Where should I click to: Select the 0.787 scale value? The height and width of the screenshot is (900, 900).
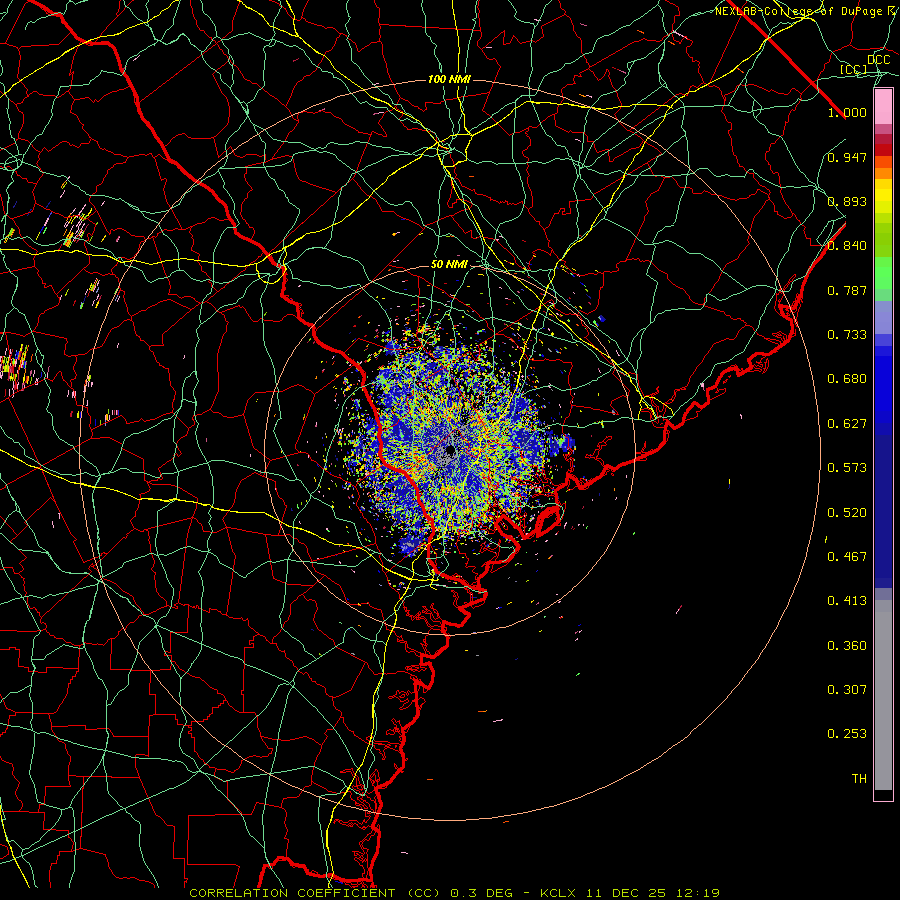pos(847,290)
